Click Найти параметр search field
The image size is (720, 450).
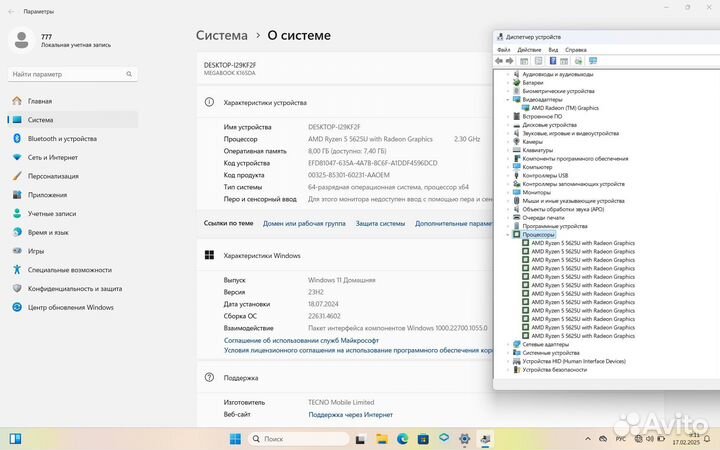click(73, 74)
